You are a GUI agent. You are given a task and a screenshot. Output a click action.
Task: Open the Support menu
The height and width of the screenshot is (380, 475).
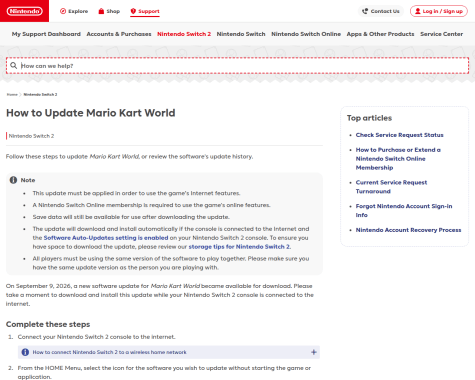pyautogui.click(x=145, y=11)
